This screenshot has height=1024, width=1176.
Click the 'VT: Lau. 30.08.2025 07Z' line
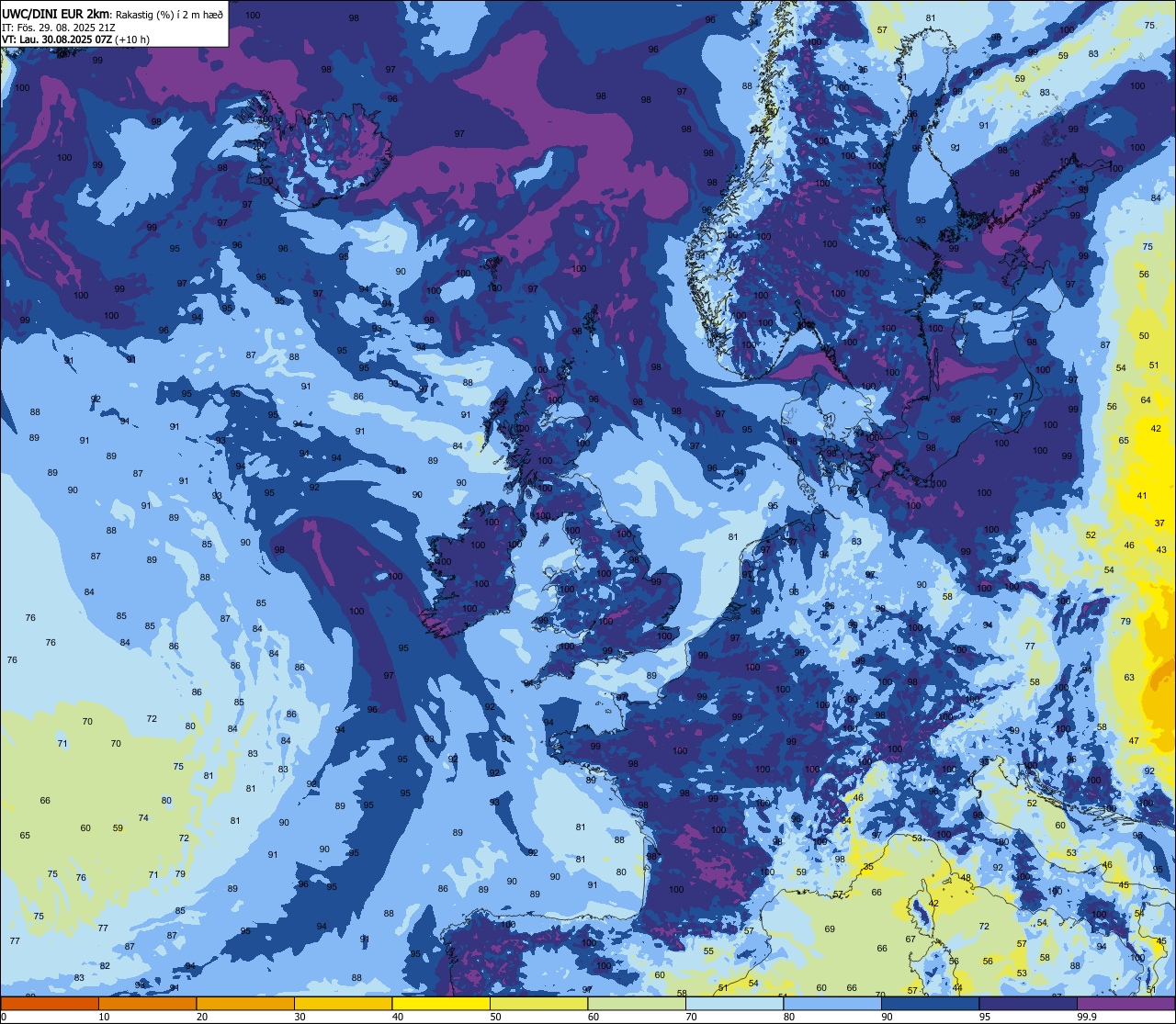pyautogui.click(x=57, y=39)
